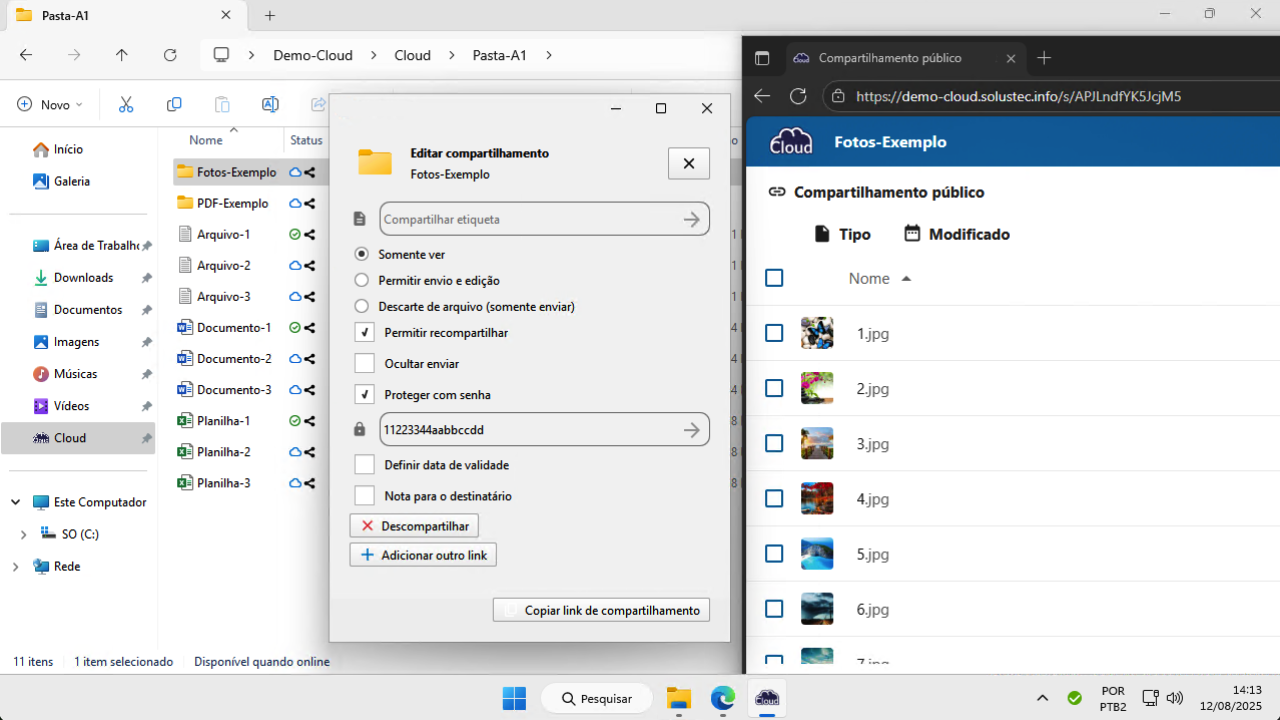Refresh the Explorer folder view
Image resolution: width=1280 pixels, height=720 pixels.
pos(170,56)
